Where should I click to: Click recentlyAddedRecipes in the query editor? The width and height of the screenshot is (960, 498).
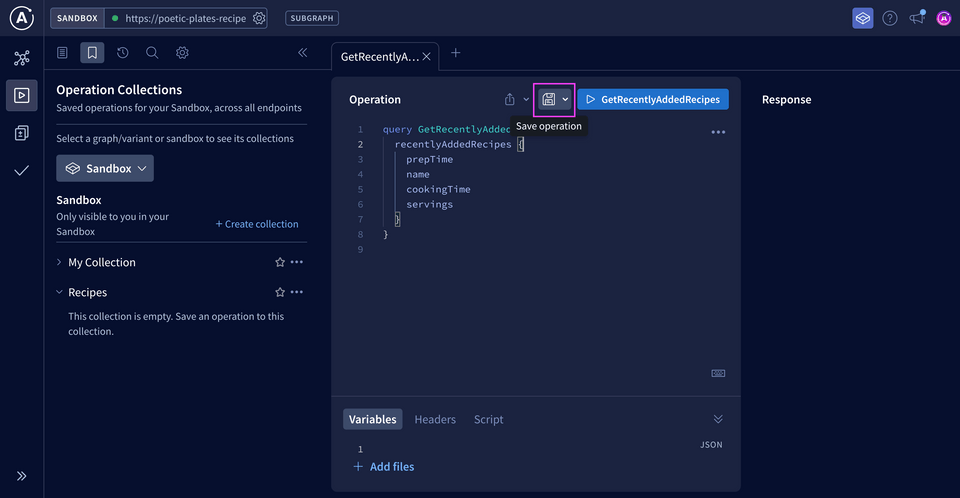pos(453,145)
